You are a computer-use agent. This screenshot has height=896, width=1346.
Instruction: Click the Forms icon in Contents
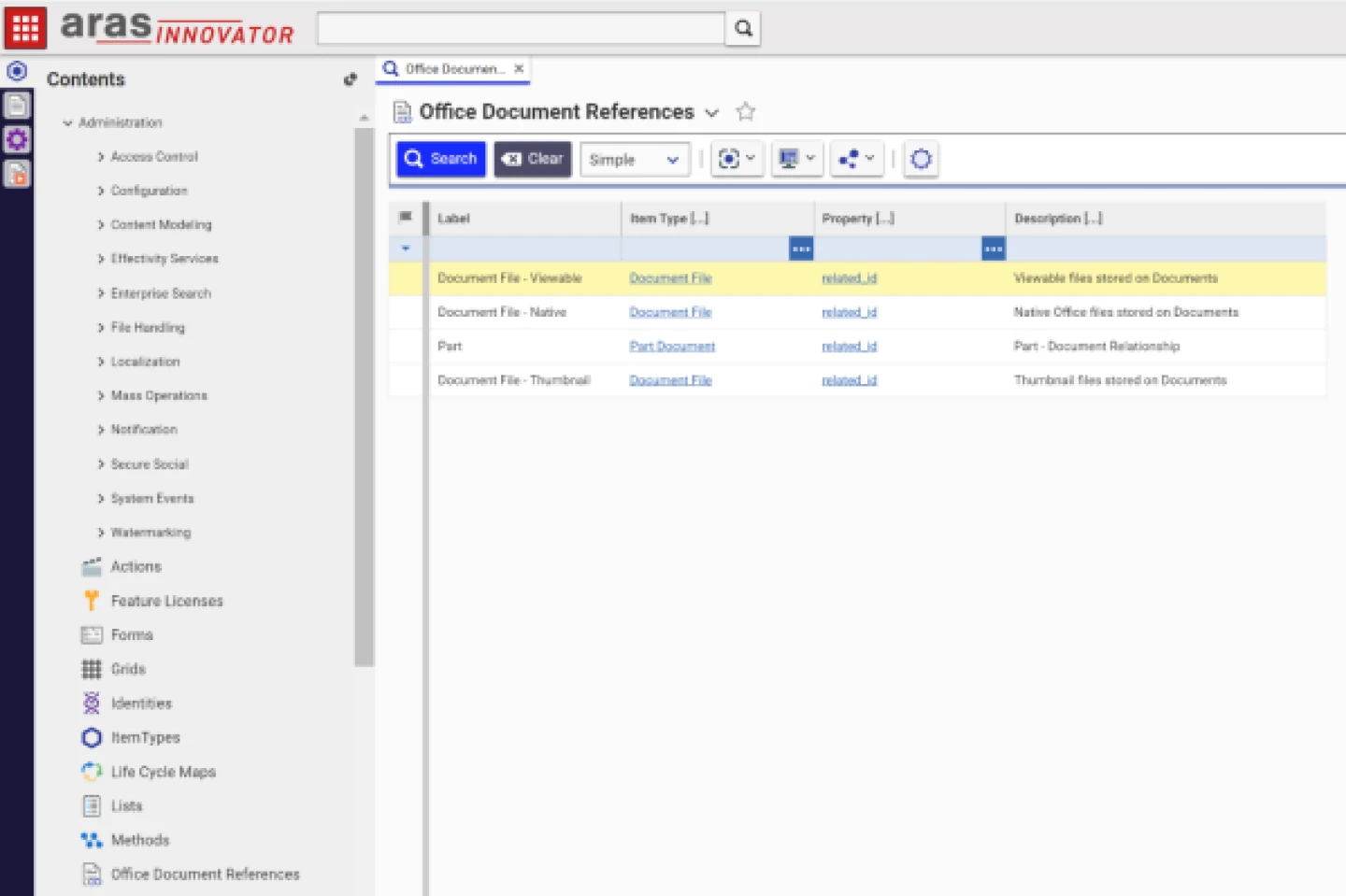[92, 635]
